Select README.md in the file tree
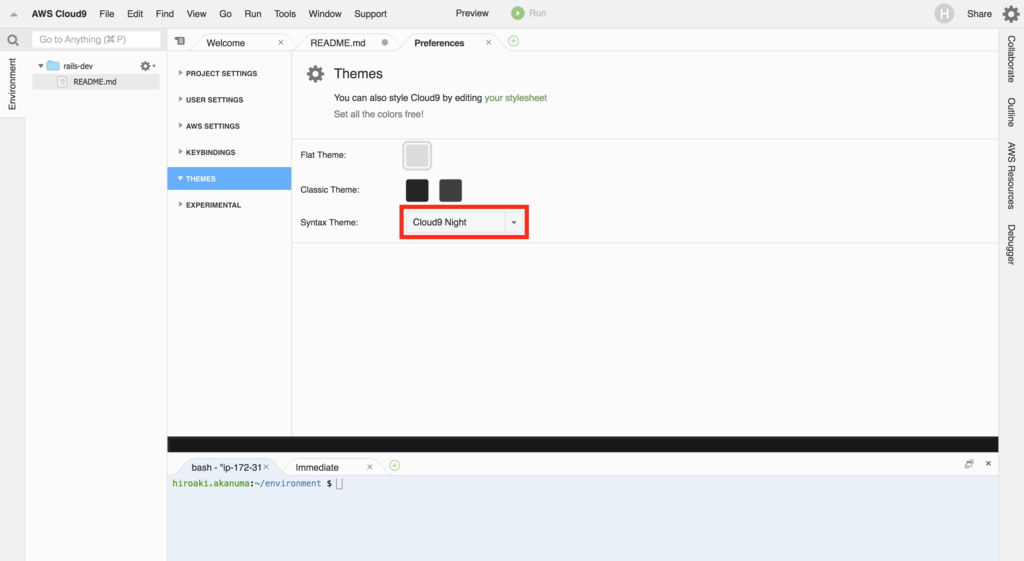Viewport: 1024px width, 561px height. click(96, 82)
